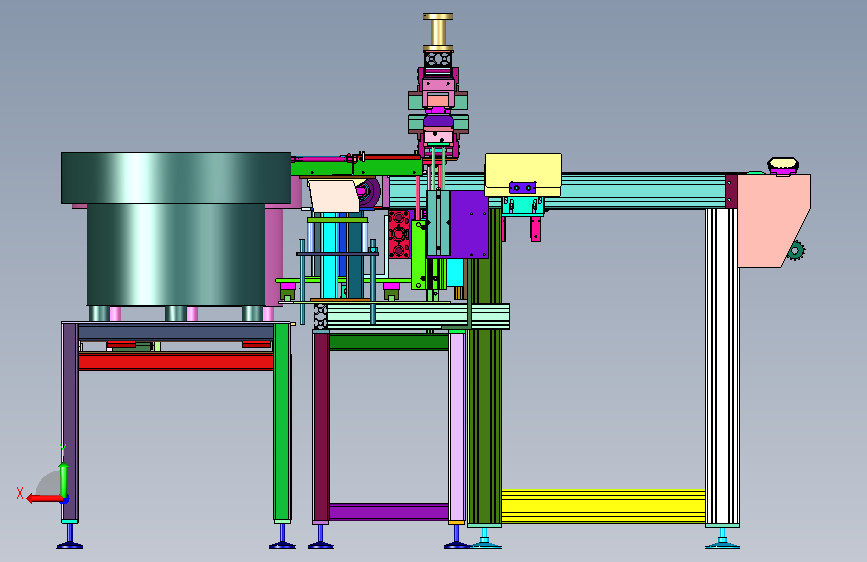Select the magenta finger hanging below the gripper
The width and height of the screenshot is (867, 562).
coord(535,229)
